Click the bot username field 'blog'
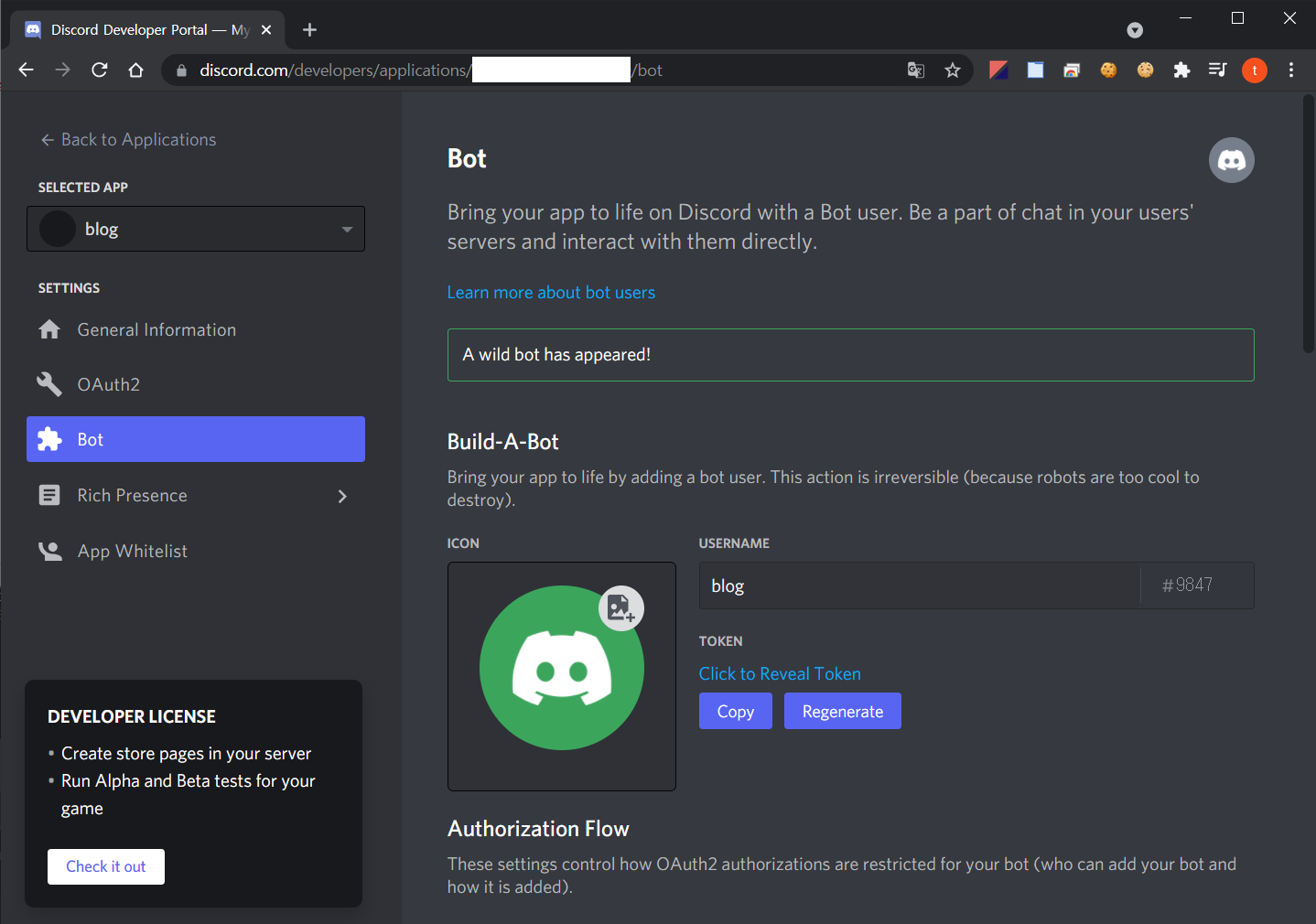The width and height of the screenshot is (1316, 924). [920, 586]
